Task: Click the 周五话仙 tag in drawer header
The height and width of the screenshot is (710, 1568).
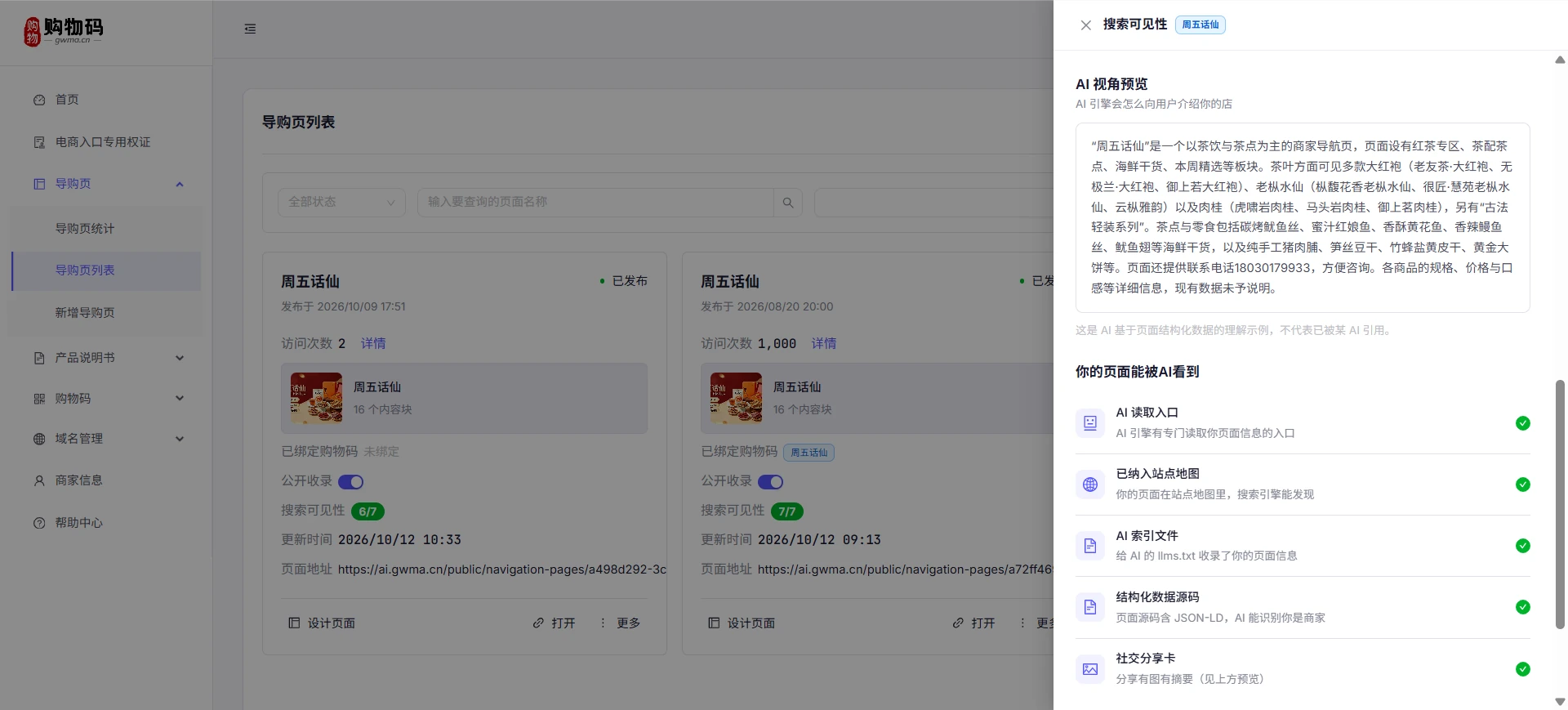Action: click(1200, 25)
